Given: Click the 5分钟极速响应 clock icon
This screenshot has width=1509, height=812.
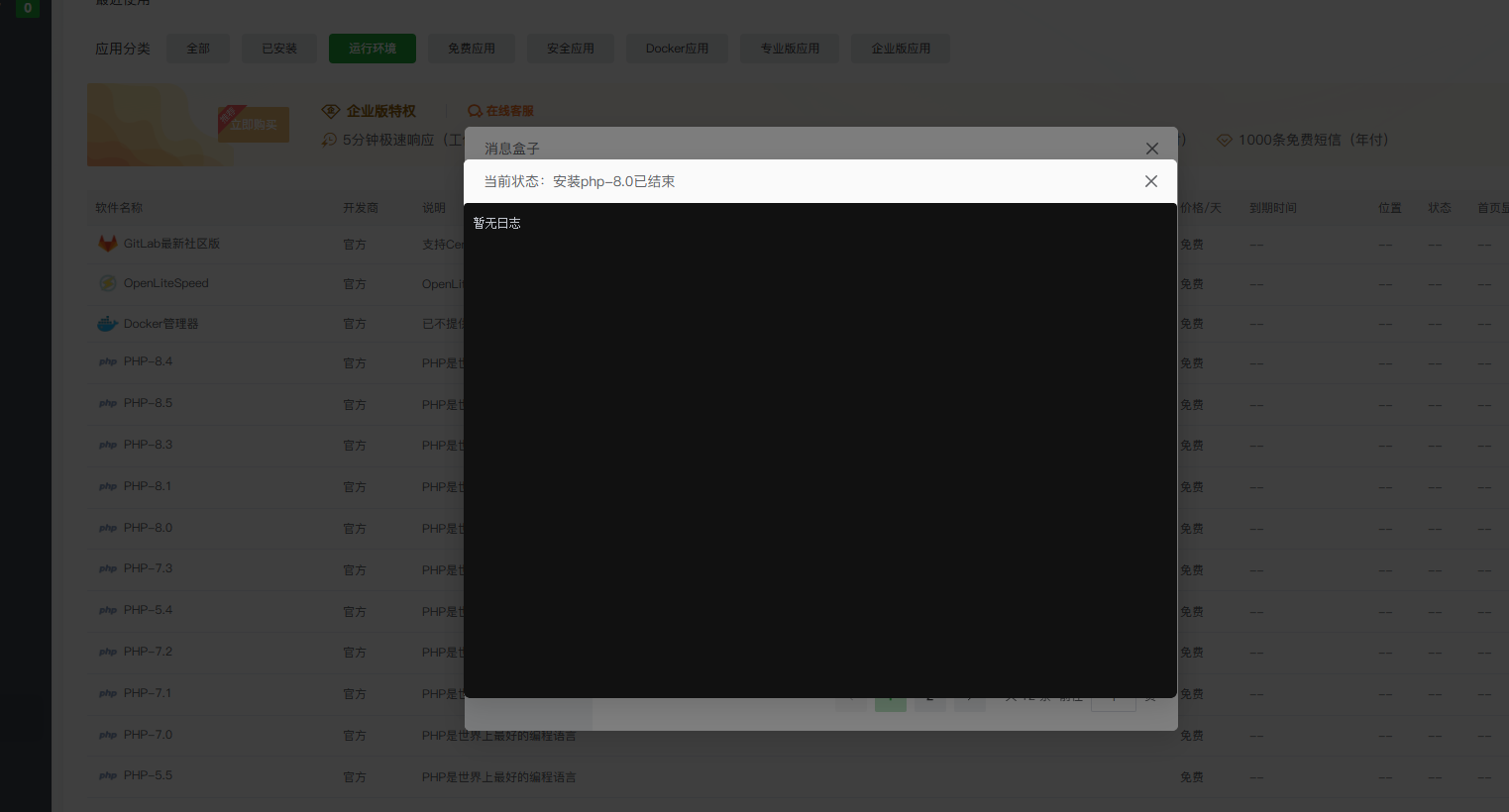Looking at the screenshot, I should point(330,141).
